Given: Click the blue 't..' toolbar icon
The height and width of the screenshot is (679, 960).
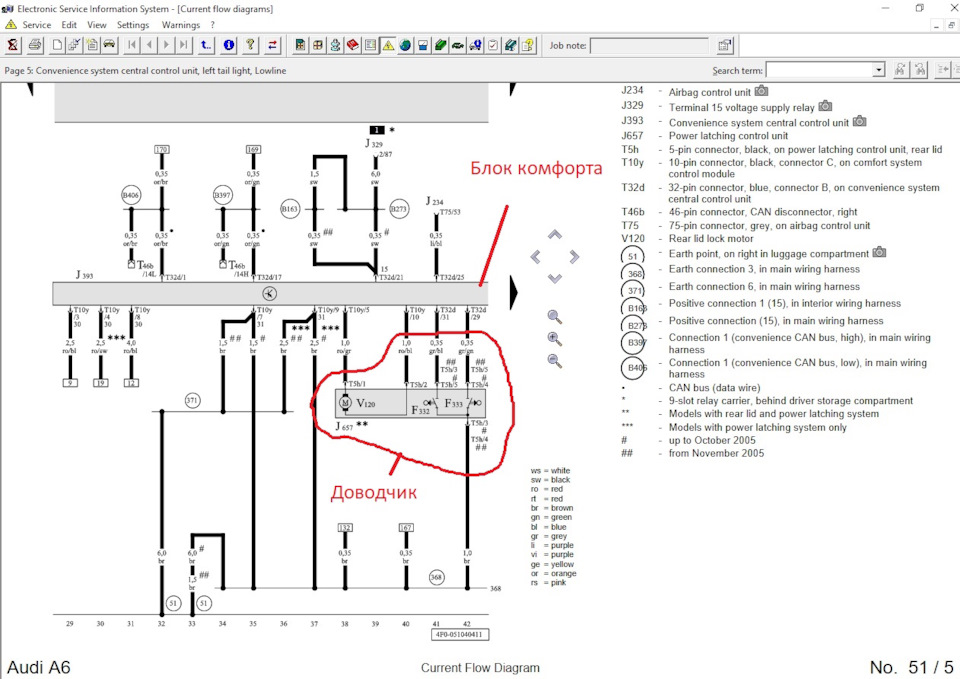Looking at the screenshot, I should pos(206,45).
